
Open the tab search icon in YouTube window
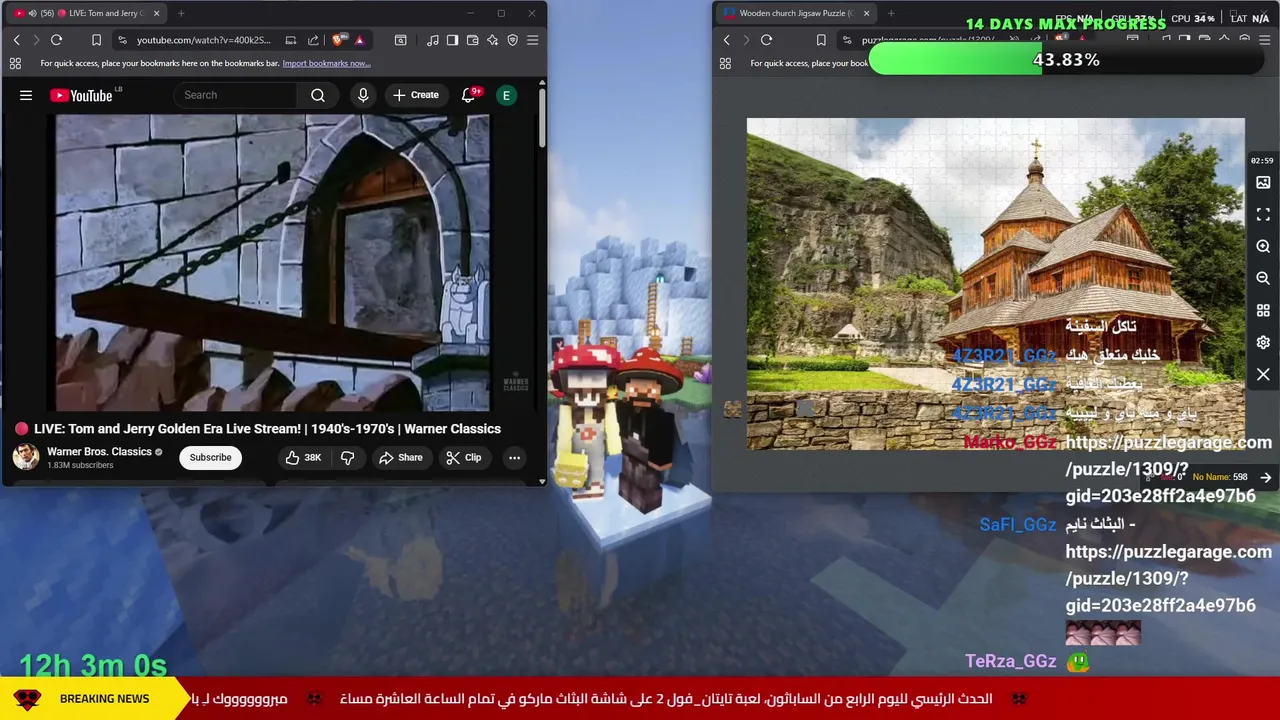click(x=400, y=40)
